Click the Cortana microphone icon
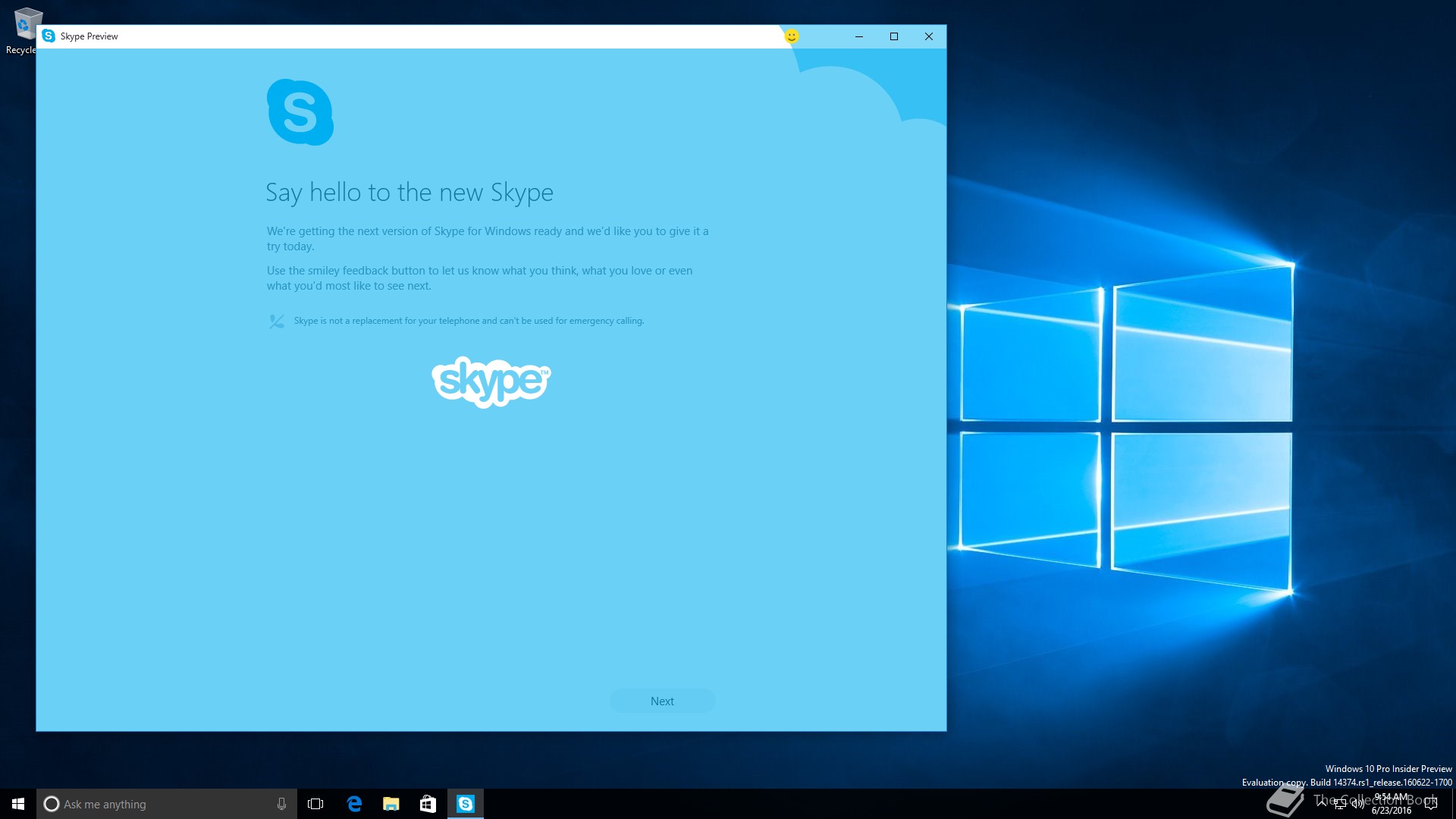The image size is (1456, 819). point(281,804)
